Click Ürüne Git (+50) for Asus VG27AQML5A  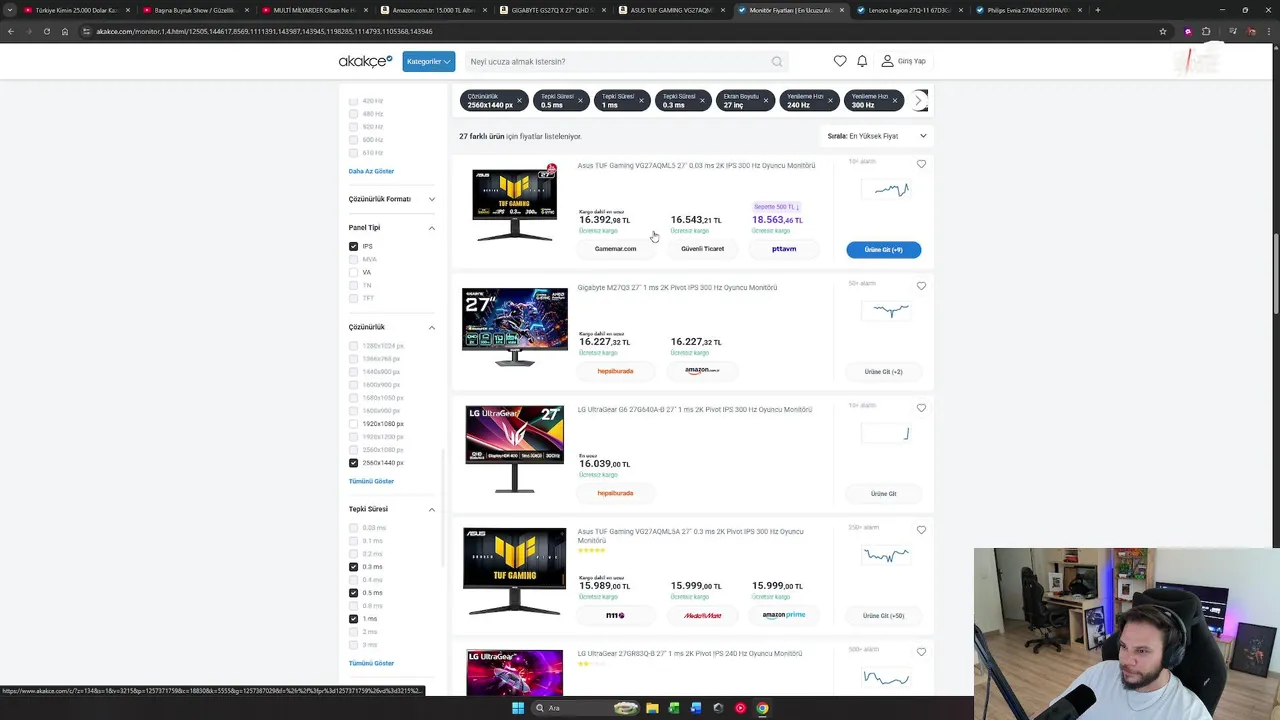coord(883,616)
